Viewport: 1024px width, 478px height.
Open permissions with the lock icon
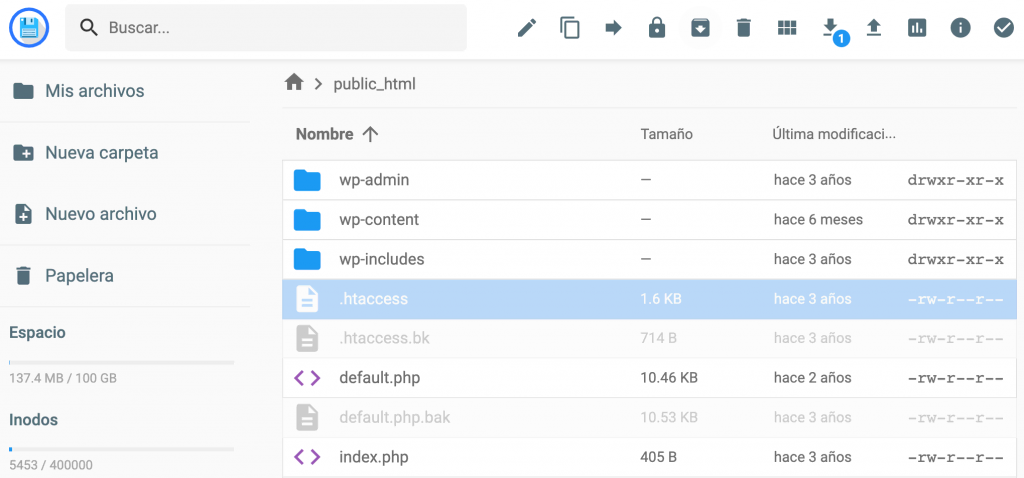(657, 28)
